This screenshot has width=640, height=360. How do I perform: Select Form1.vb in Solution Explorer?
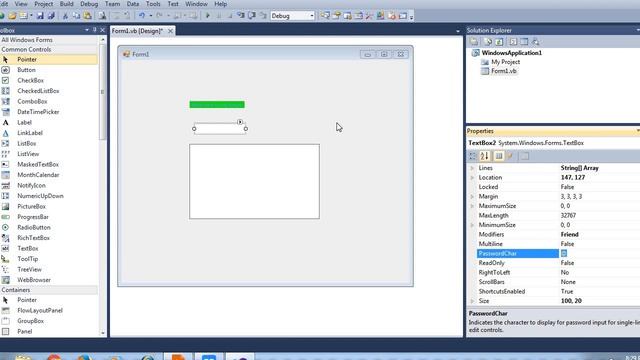(504, 71)
